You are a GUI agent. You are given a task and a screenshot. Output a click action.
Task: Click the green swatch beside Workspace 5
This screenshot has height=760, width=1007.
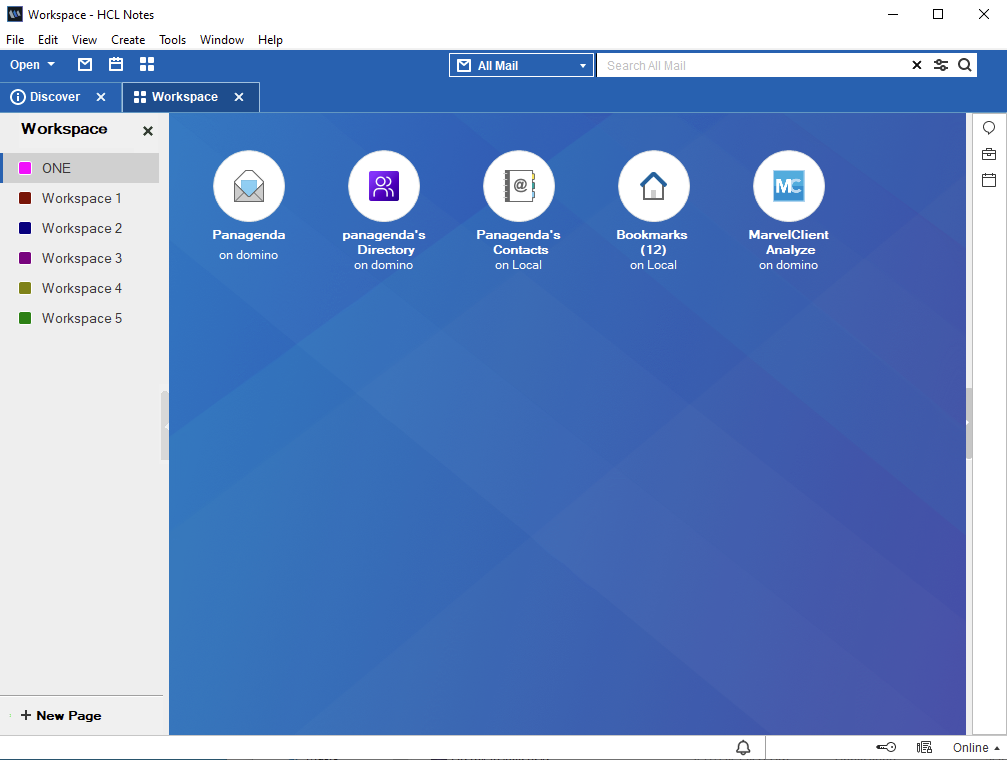tap(25, 319)
